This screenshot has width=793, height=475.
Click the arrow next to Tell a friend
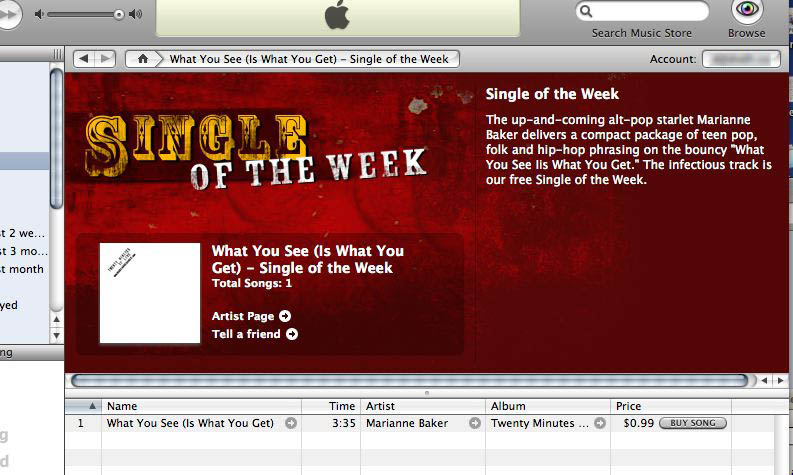[292, 334]
